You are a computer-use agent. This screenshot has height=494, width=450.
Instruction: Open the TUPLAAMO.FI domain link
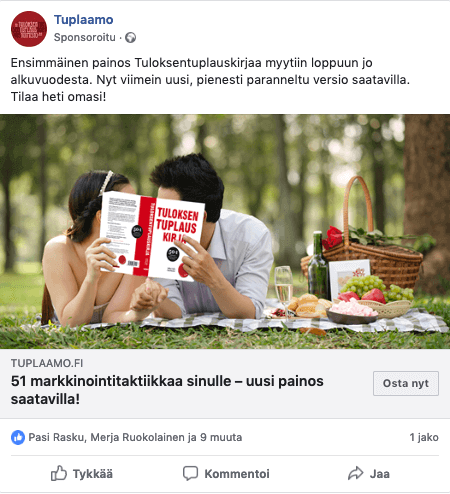47,363
